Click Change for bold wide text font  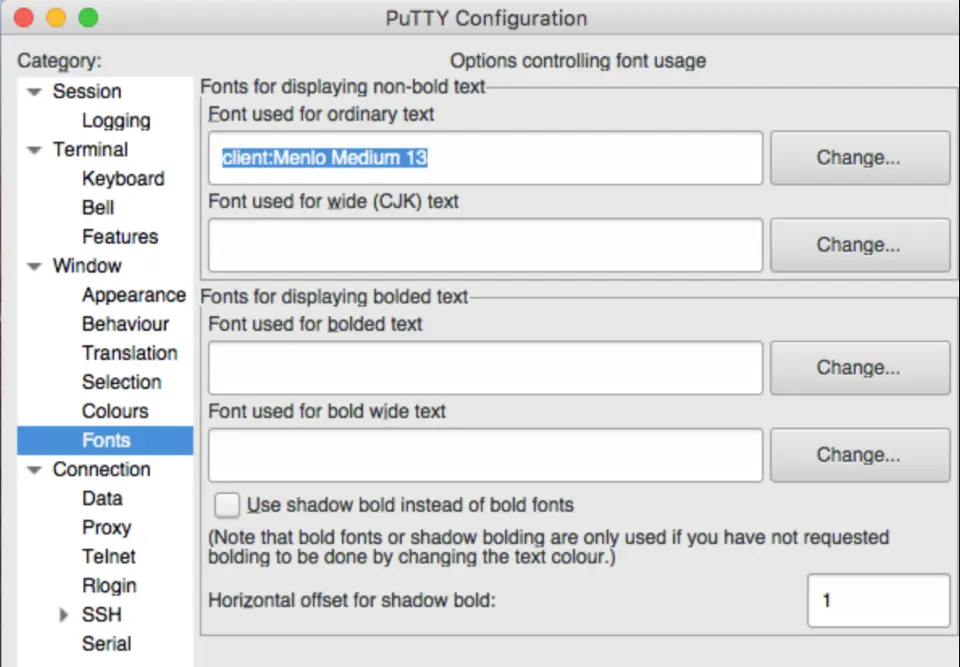tap(860, 455)
